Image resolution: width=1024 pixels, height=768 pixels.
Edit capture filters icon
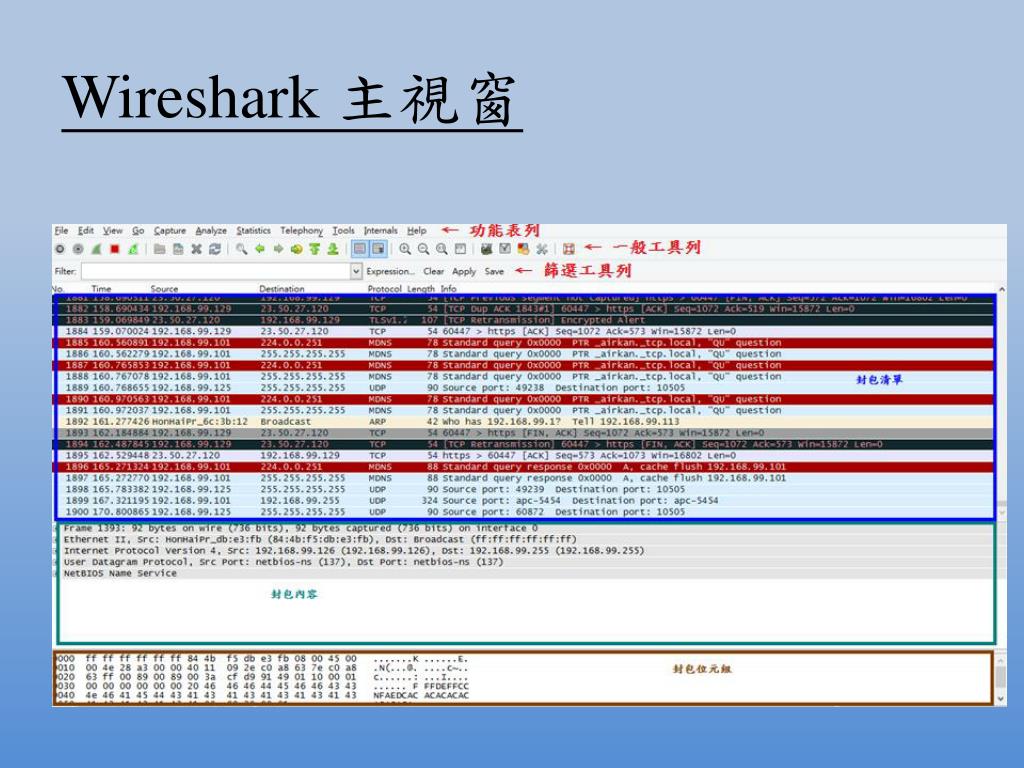pyautogui.click(x=487, y=249)
